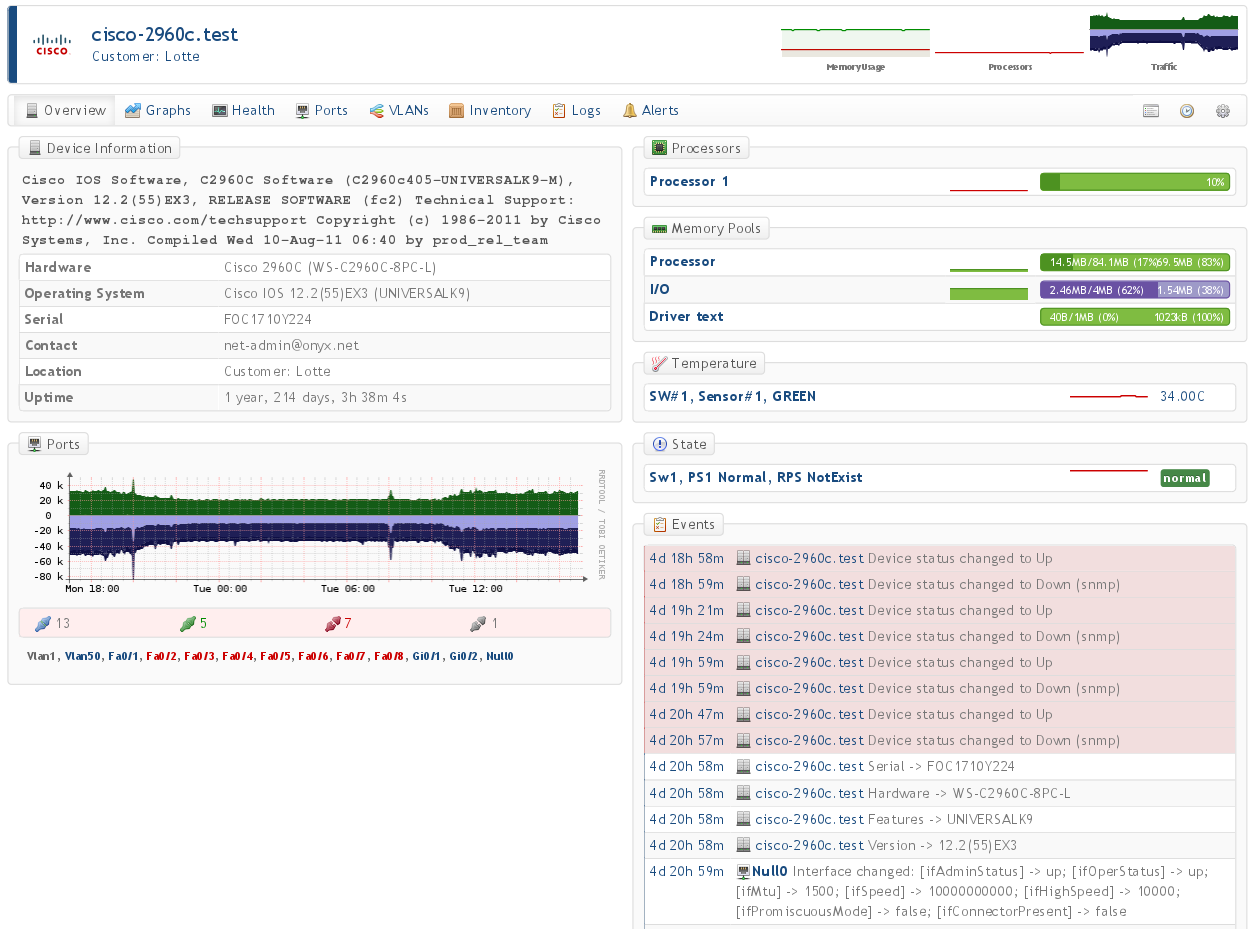Open the VLANs tab

pyautogui.click(x=399, y=111)
